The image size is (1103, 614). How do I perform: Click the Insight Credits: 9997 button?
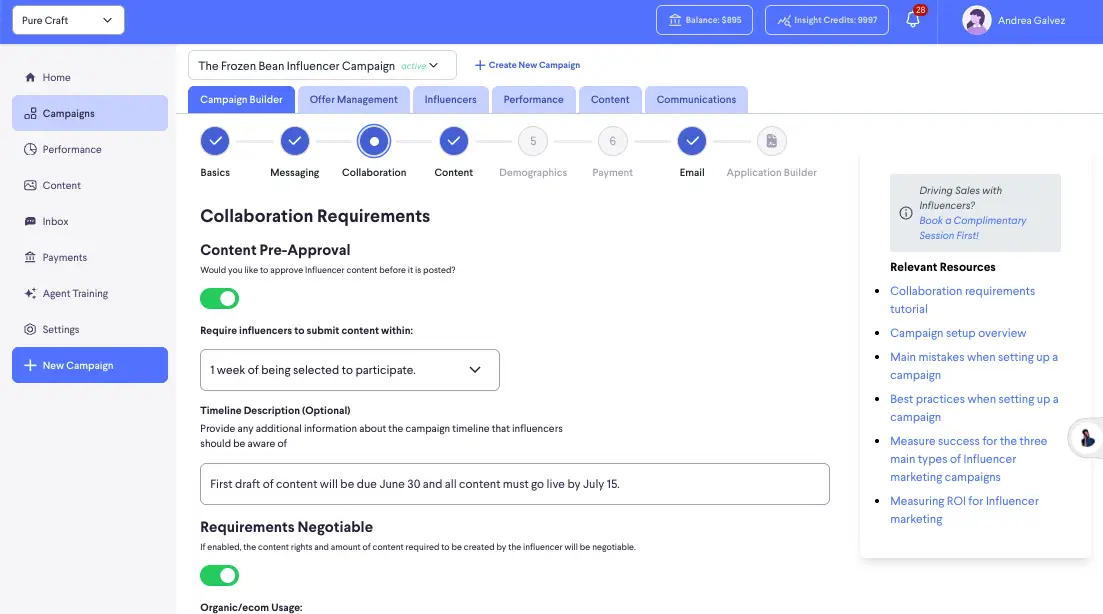(x=827, y=20)
